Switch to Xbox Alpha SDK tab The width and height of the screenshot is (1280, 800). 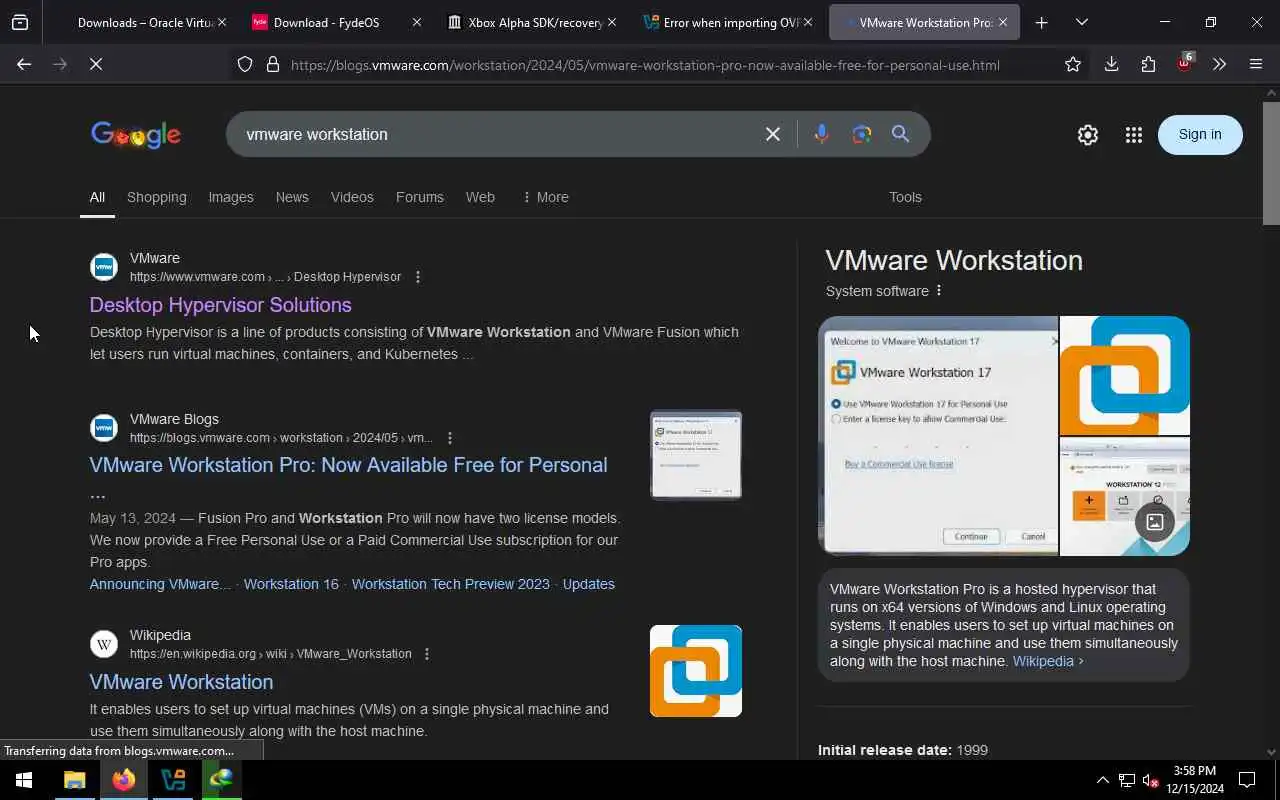click(532, 22)
